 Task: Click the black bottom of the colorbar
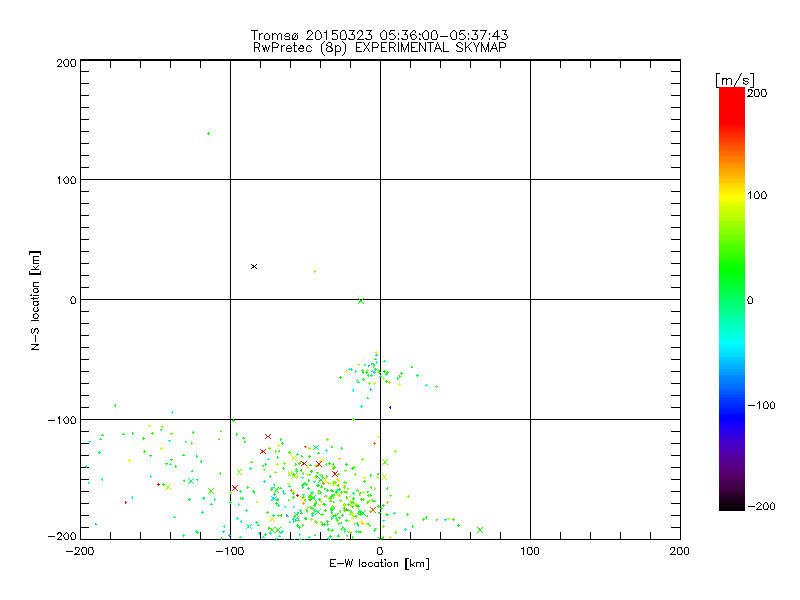732,503
